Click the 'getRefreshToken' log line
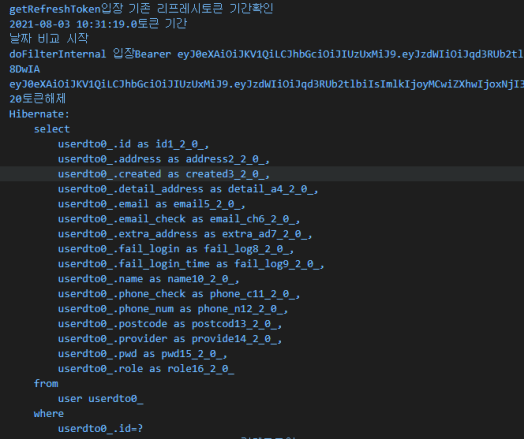 (x=141, y=9)
